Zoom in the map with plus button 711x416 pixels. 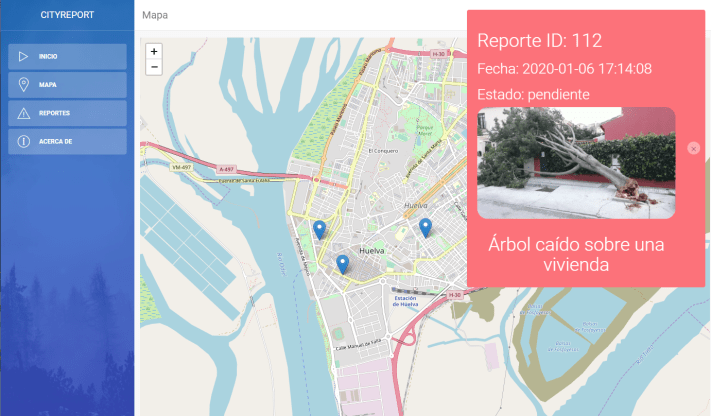pyautogui.click(x=154, y=51)
